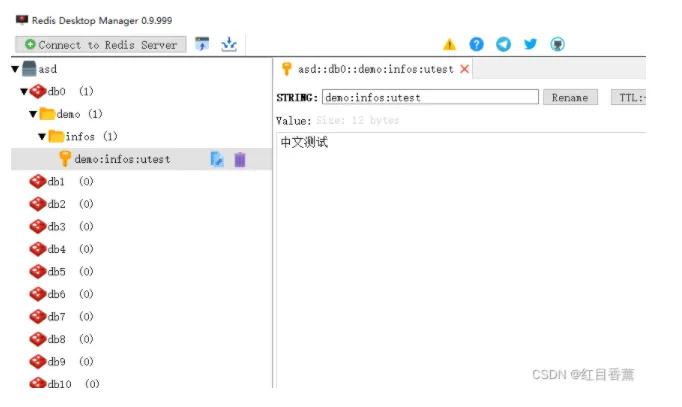Select the asd server icon
Screen dimensions: 682x407
coord(29,69)
